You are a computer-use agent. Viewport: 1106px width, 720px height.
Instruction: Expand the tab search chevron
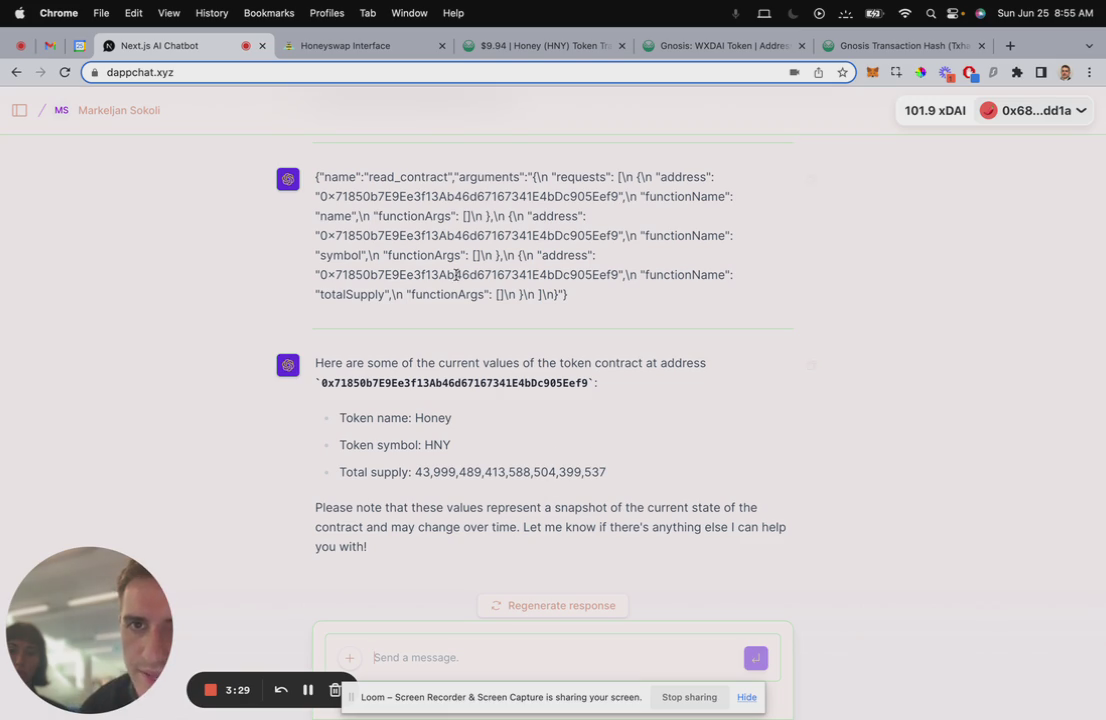(1088, 46)
